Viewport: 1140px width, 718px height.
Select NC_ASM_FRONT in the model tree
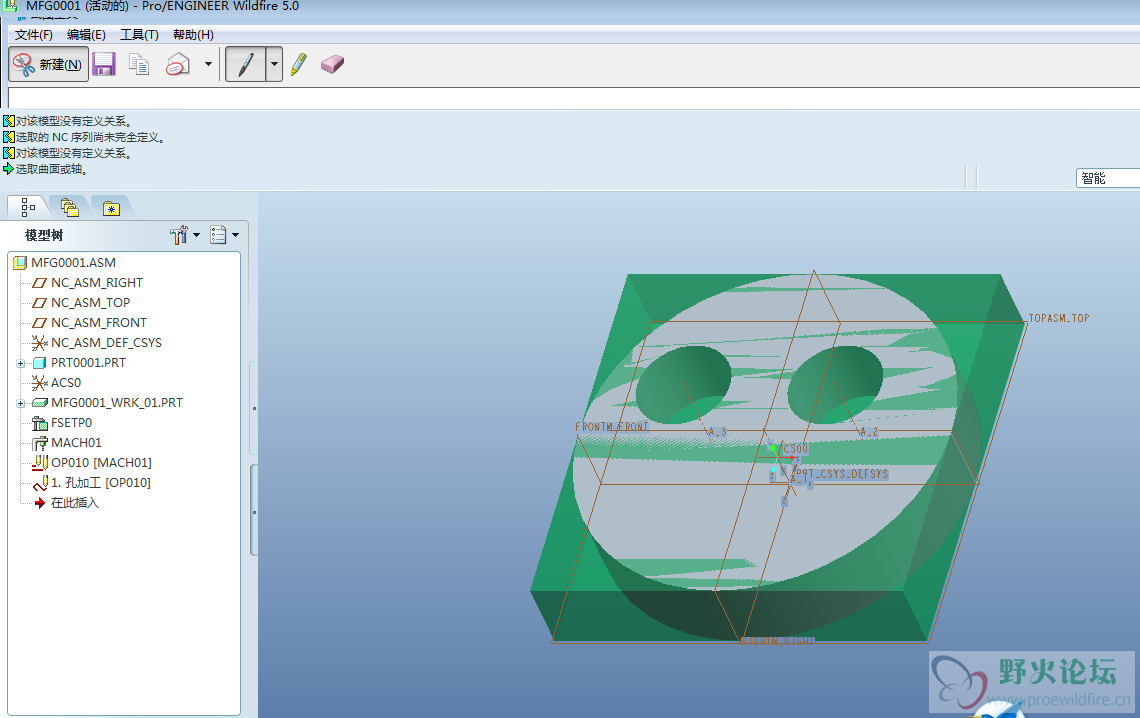coord(99,323)
